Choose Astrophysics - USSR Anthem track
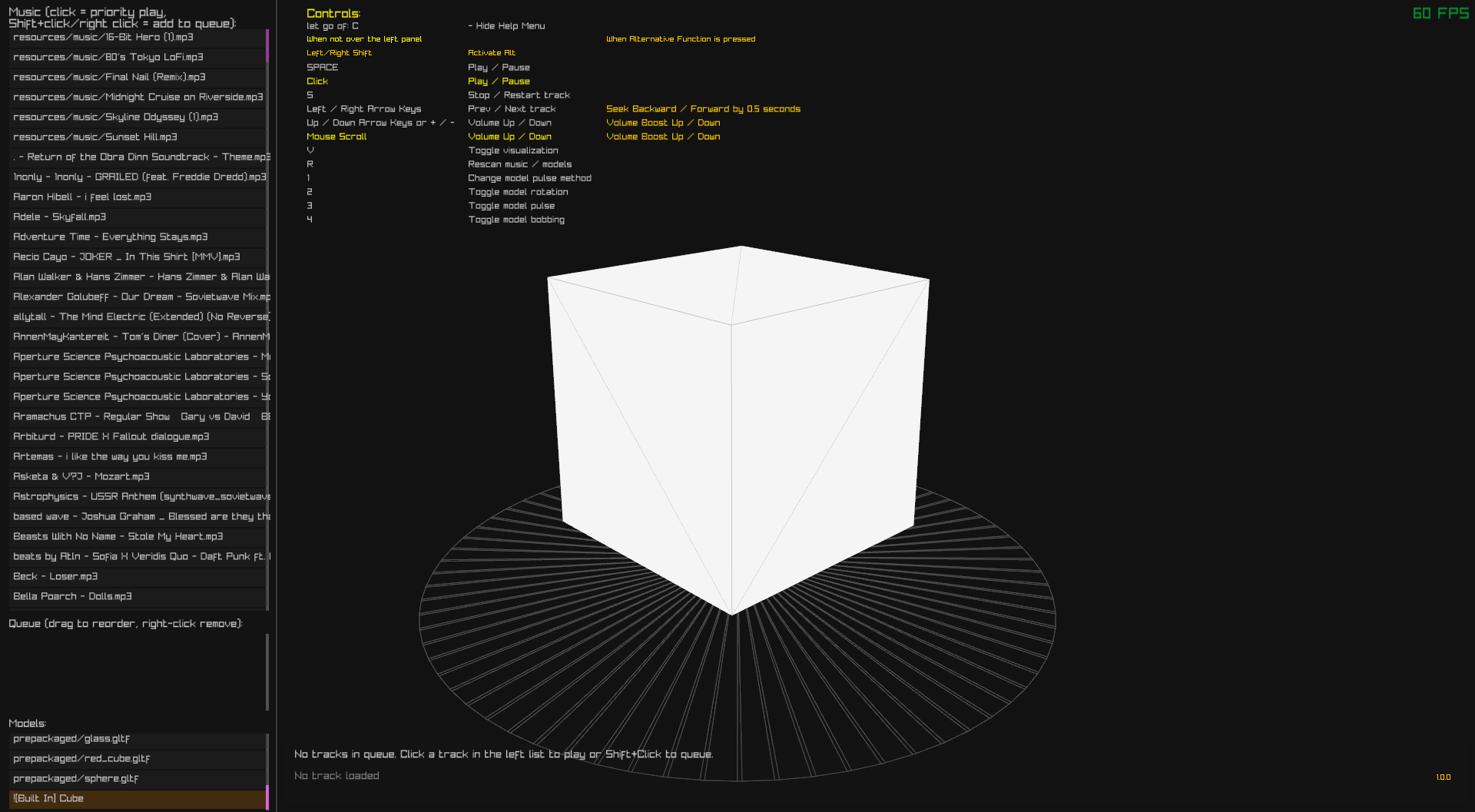 click(137, 497)
